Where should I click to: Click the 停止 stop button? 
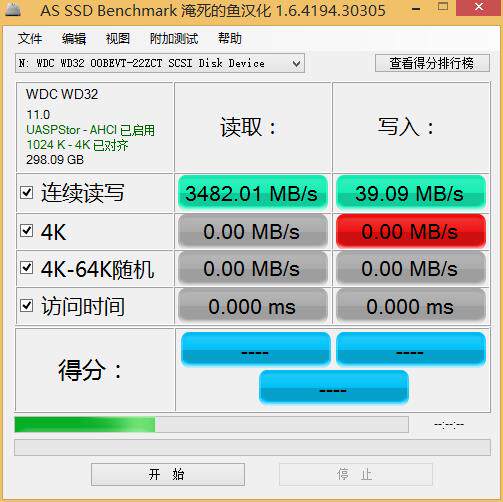356,474
